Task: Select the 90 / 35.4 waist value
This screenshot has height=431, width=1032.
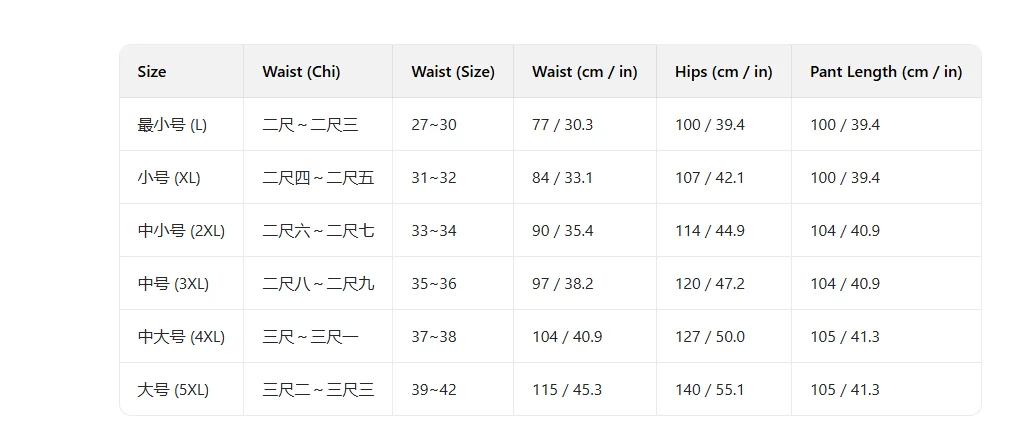Action: pos(563,231)
